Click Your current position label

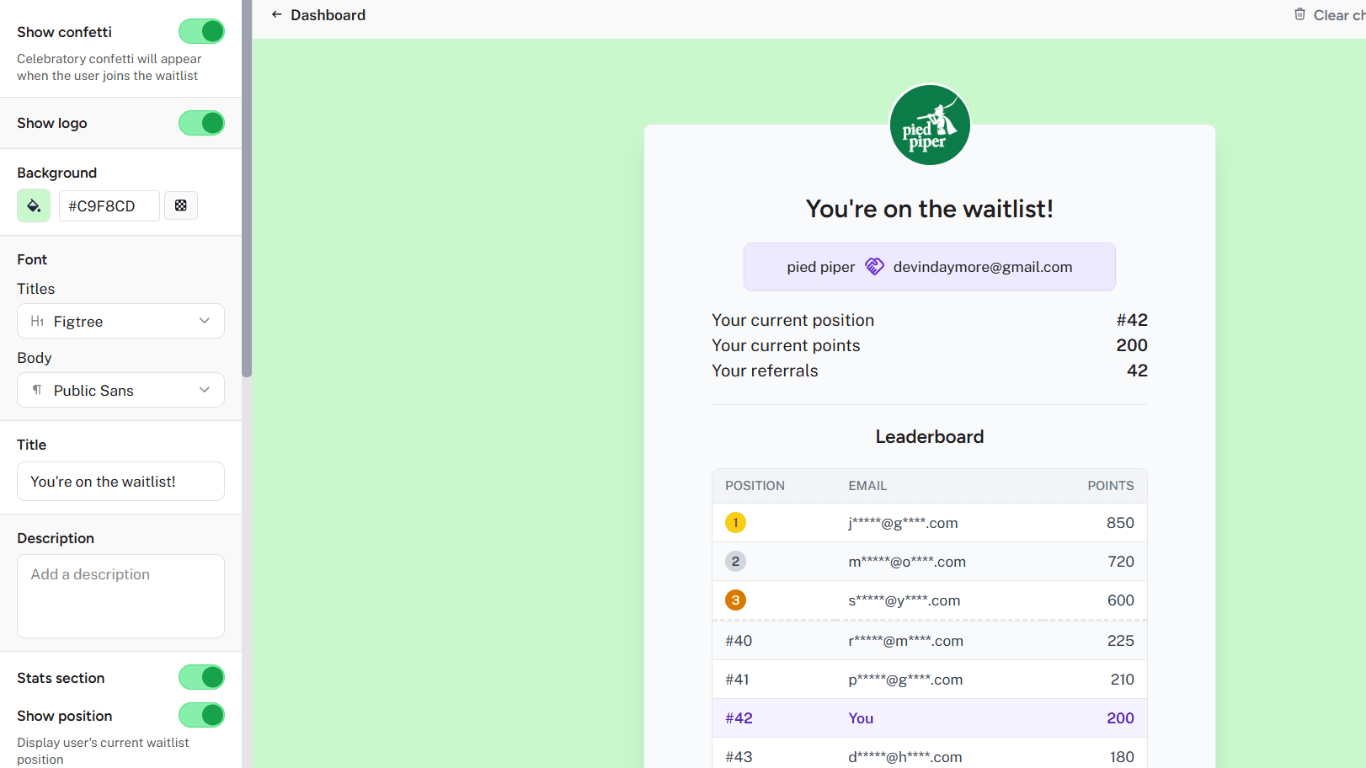pos(793,320)
